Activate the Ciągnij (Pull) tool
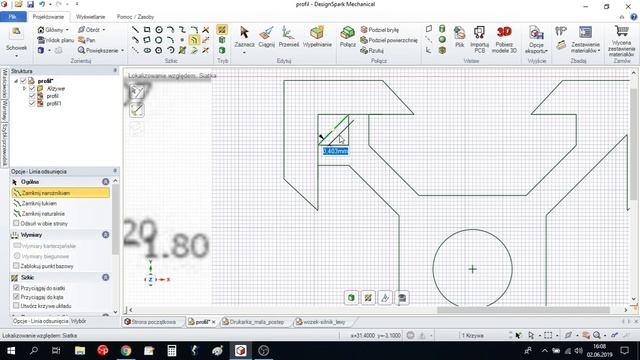This screenshot has width=640, height=360. point(266,37)
